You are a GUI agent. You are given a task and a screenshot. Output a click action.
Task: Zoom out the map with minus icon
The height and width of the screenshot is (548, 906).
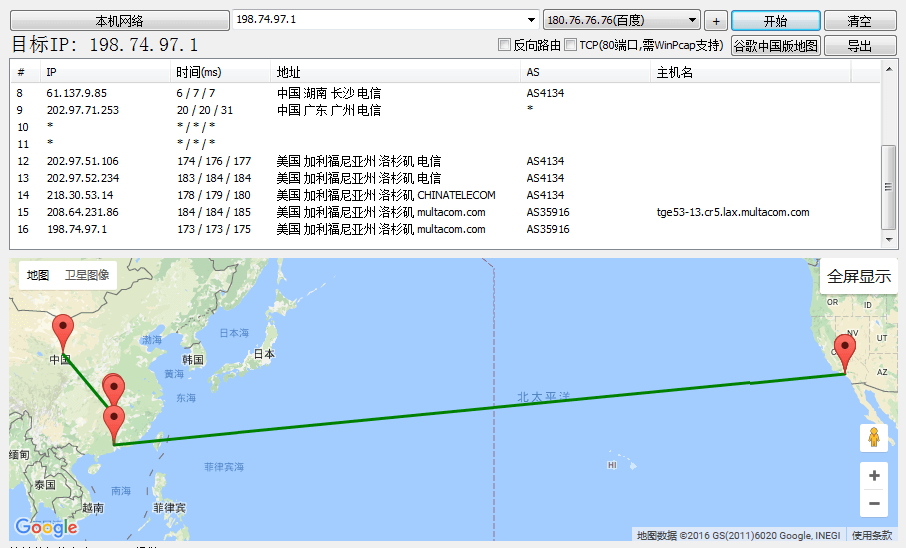click(874, 503)
